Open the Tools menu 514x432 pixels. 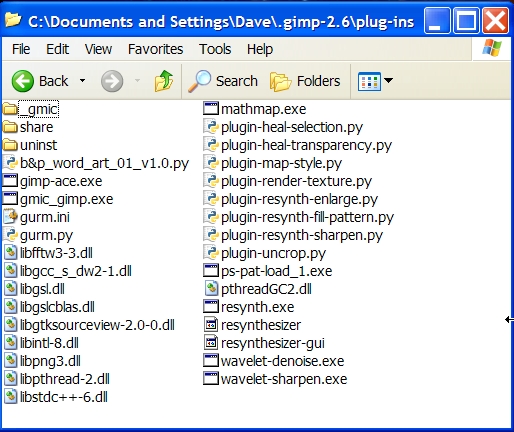215,49
